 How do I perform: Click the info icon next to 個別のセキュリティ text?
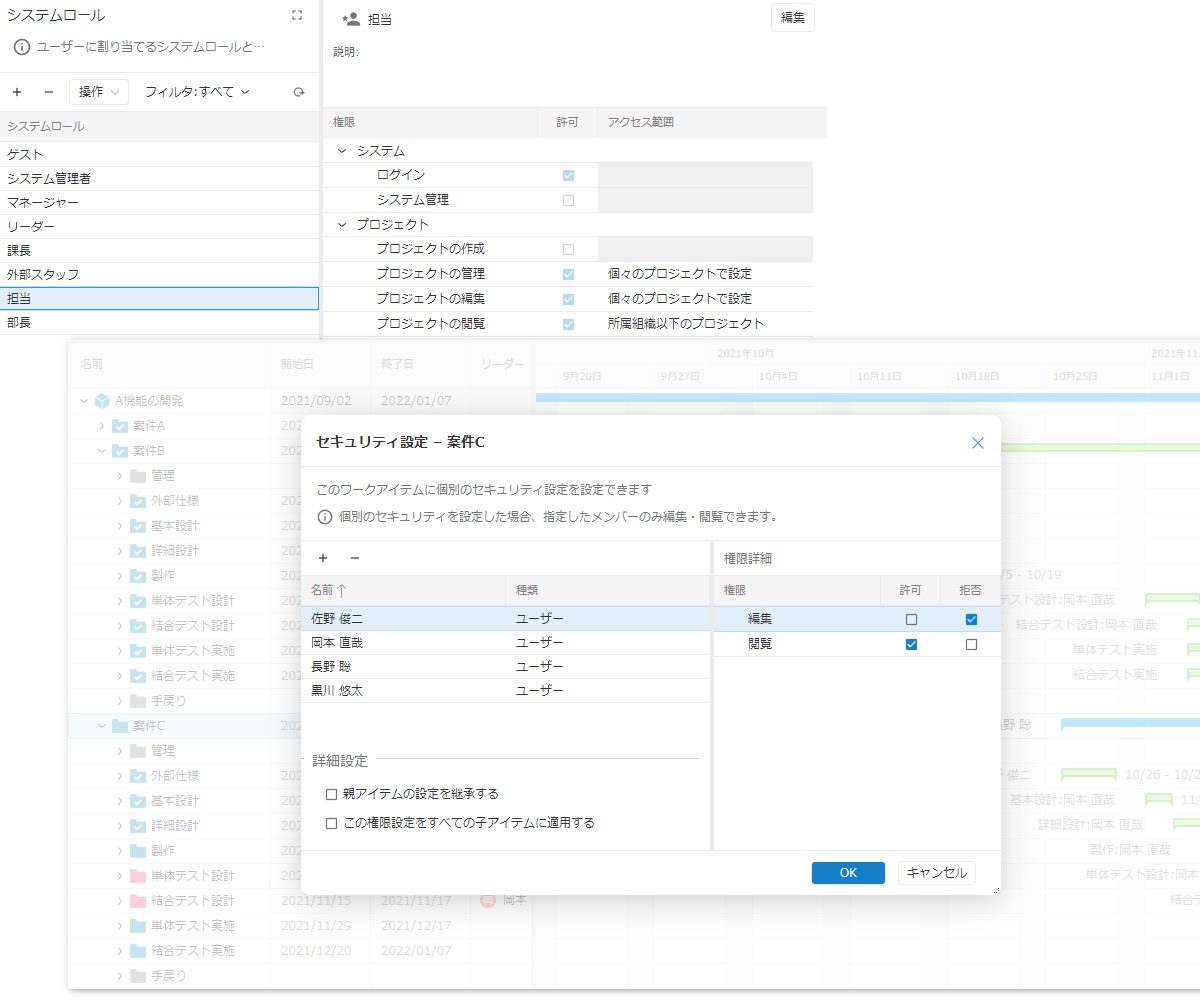coord(325,517)
